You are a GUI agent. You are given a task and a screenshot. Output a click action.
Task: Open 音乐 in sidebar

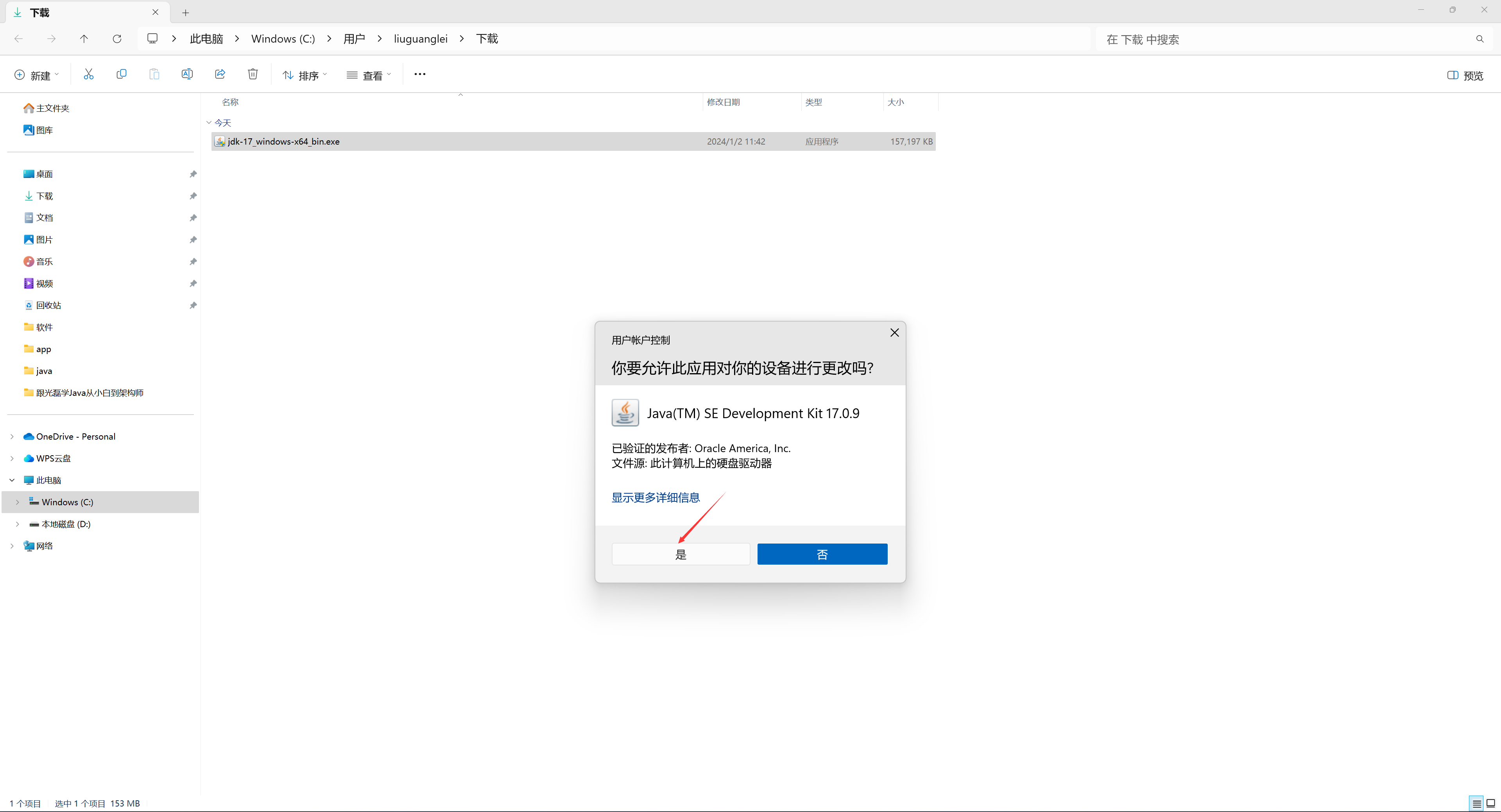pos(38,261)
